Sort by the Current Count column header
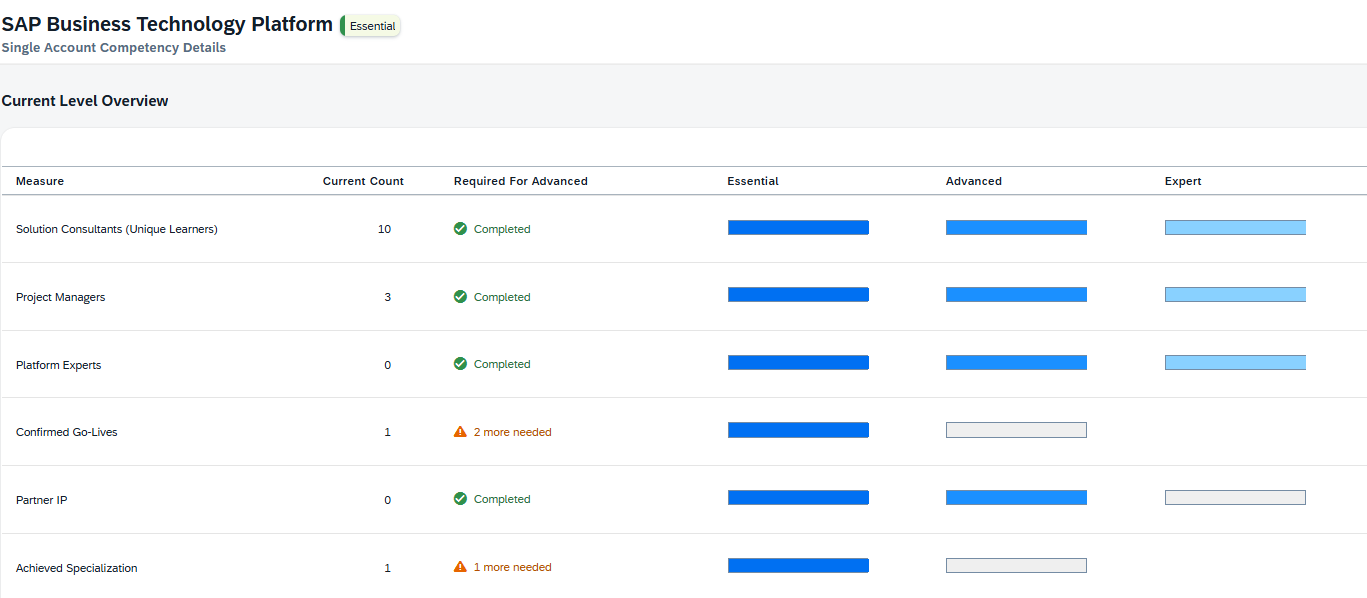The image size is (1367, 598). coord(363,181)
